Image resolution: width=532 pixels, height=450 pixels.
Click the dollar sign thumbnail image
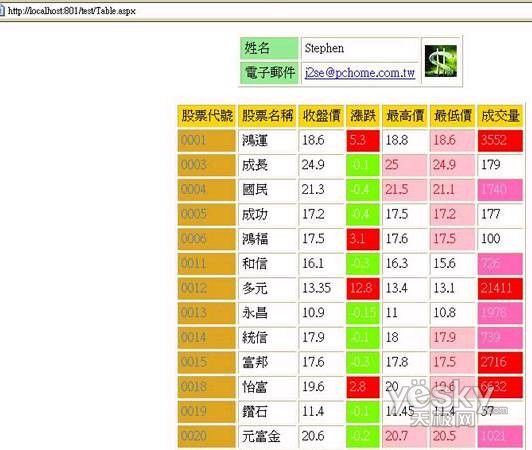click(441, 61)
